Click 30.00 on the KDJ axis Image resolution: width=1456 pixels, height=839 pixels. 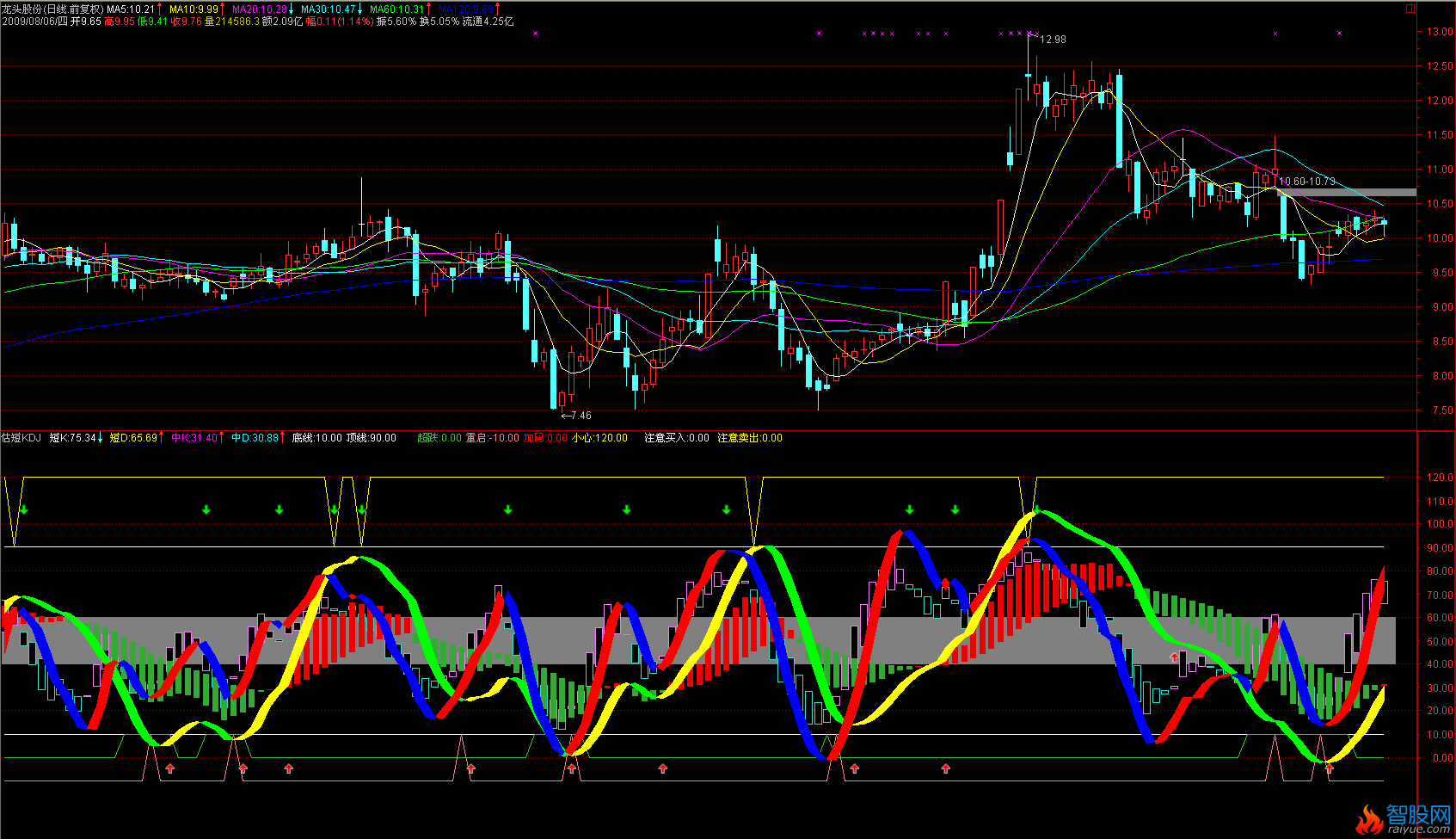(x=1441, y=688)
